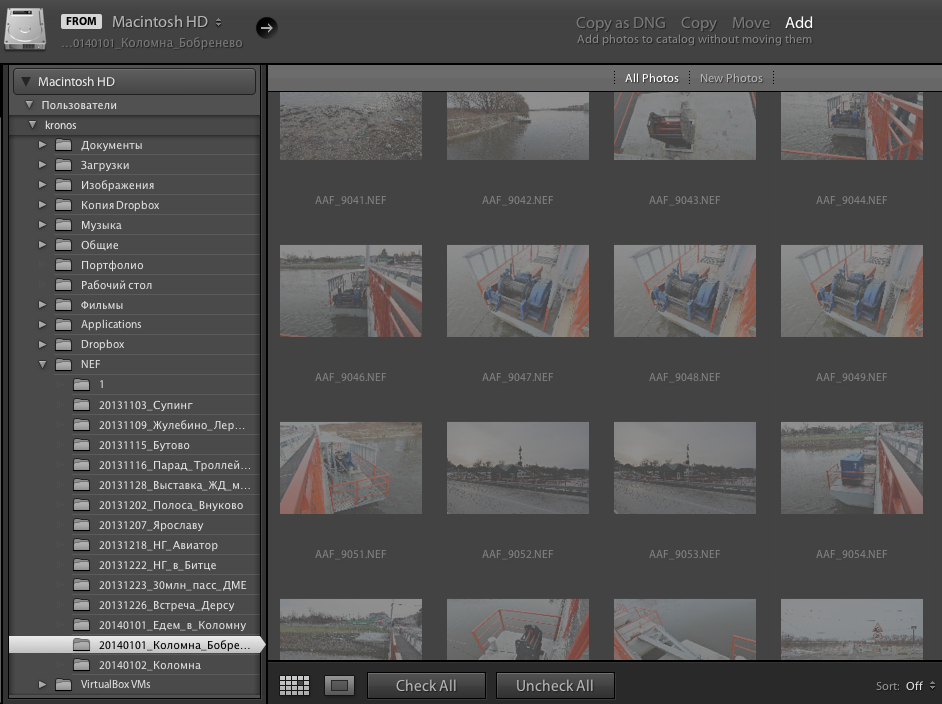
Task: Expand the Документы folder
Action: 42,145
